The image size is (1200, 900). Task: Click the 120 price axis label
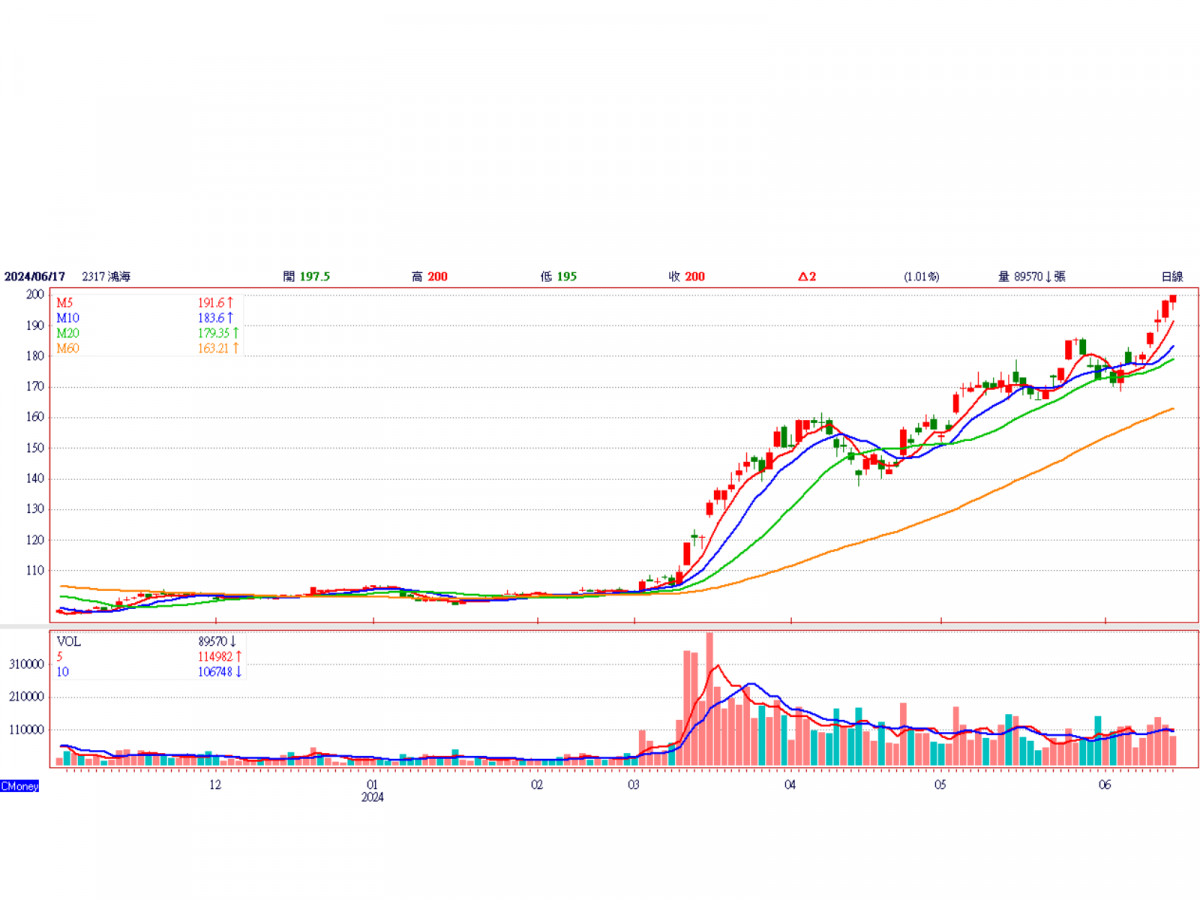(33, 540)
